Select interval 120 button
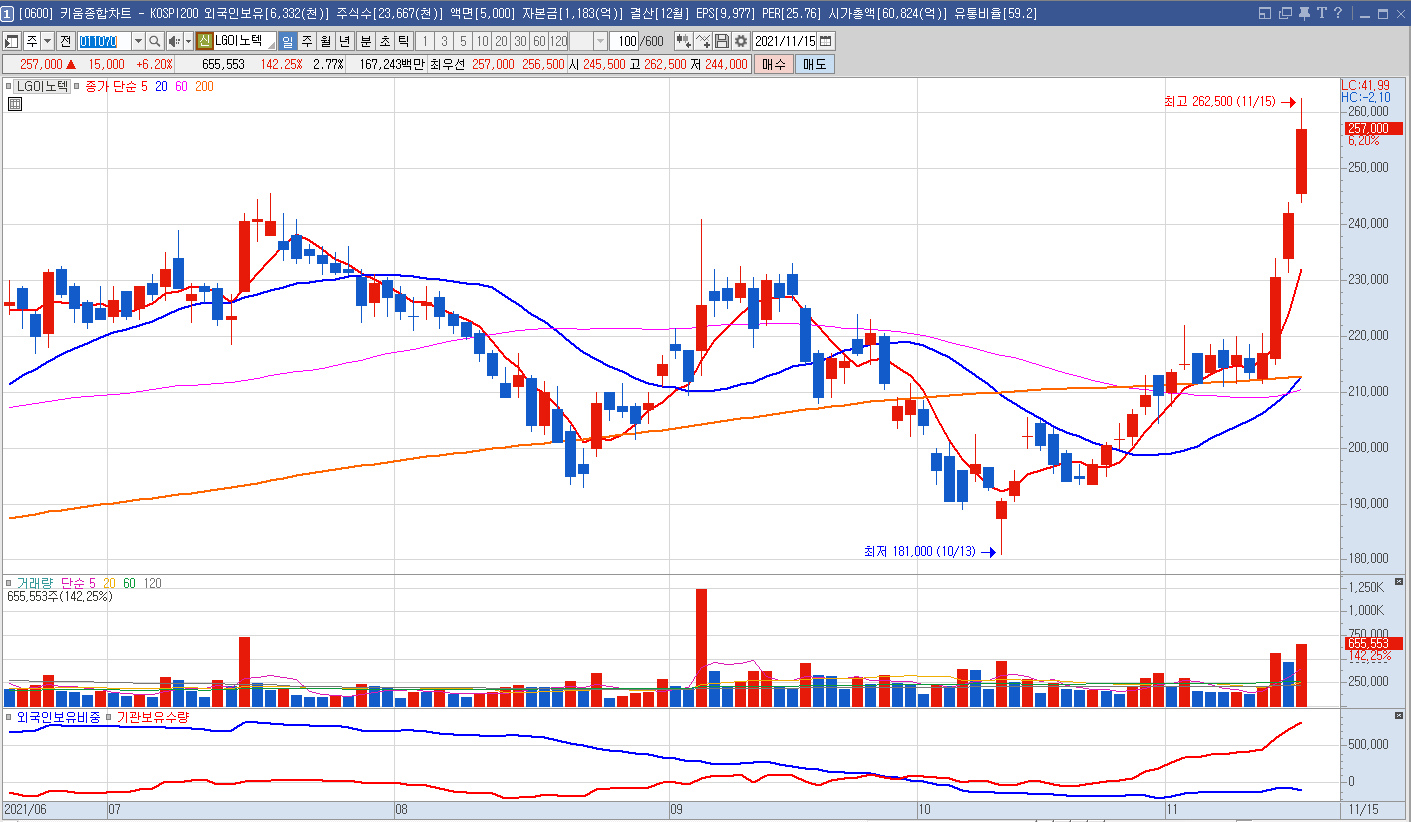 [x=558, y=41]
